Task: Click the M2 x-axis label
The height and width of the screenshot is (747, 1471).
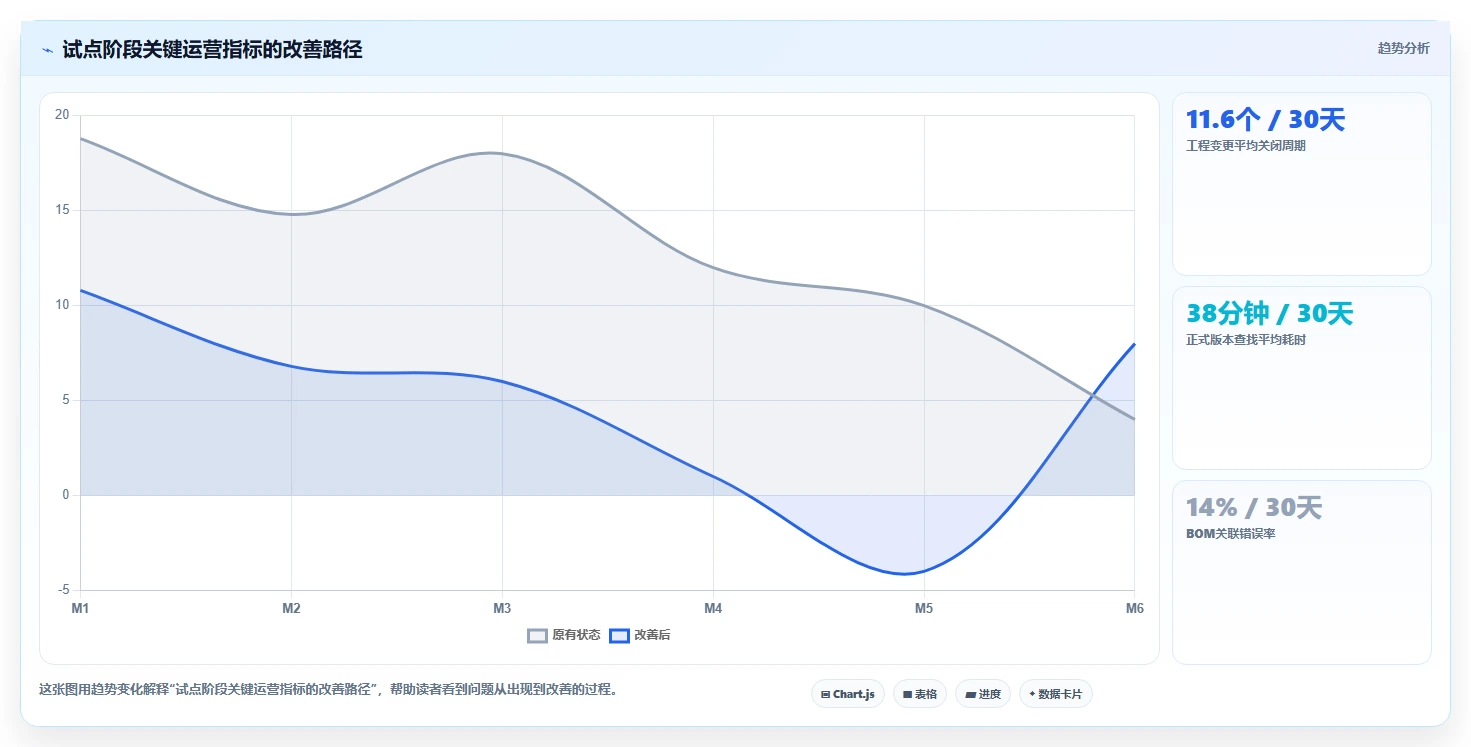Action: coord(291,608)
